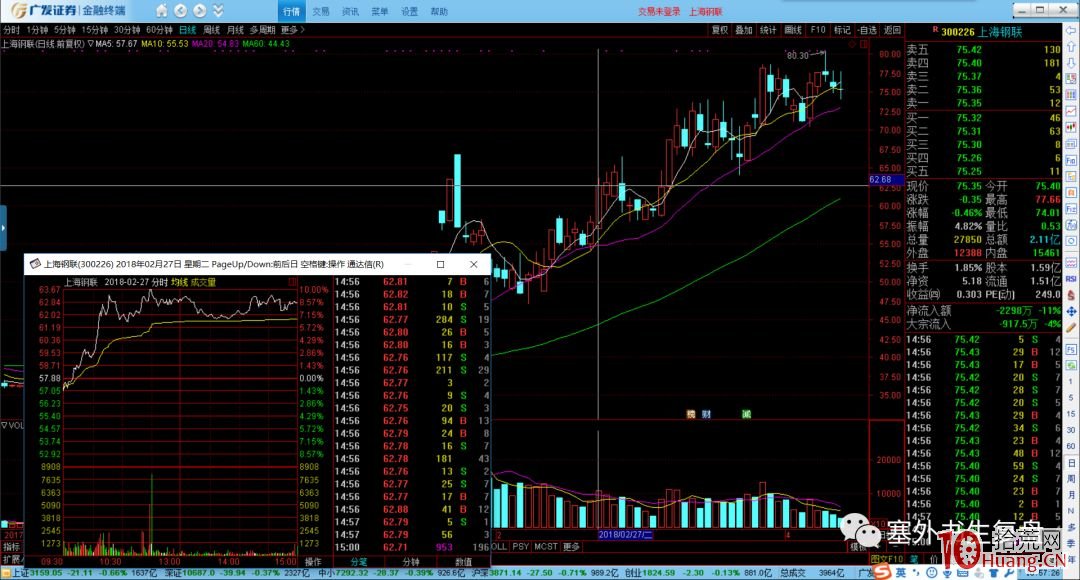Click the 买一 bid price row
The height and width of the screenshot is (580, 1080).
(984, 118)
